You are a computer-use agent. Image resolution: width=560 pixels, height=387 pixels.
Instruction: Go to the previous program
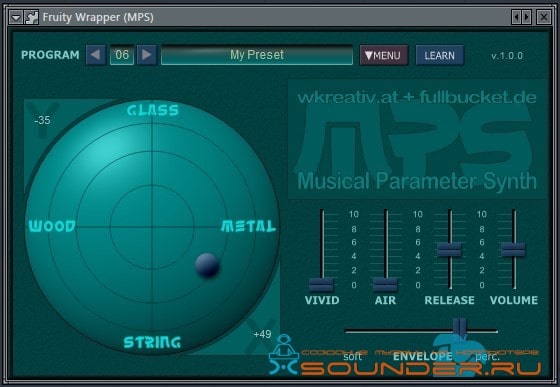tap(96, 55)
